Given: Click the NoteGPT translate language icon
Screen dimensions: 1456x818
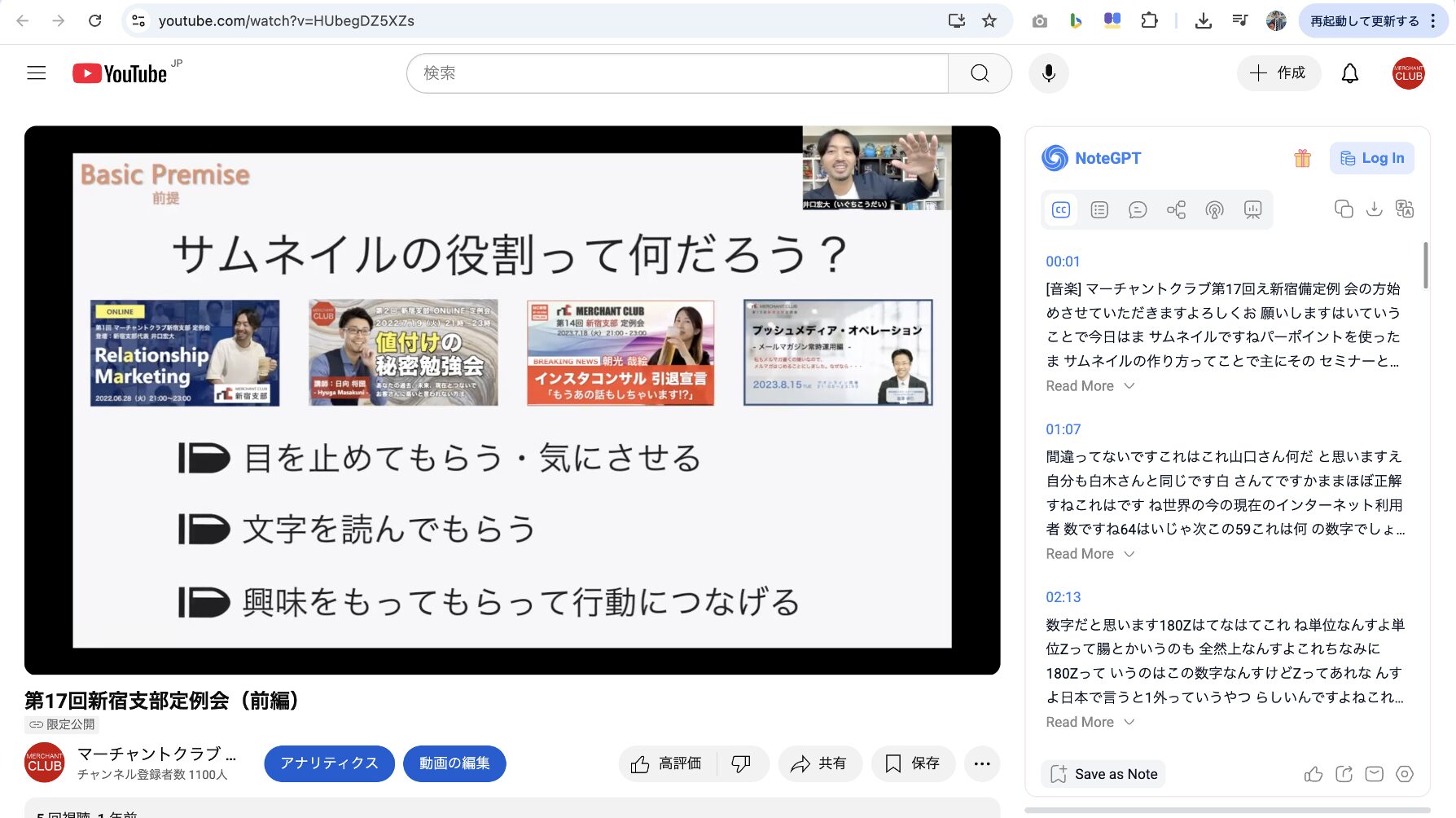Looking at the screenshot, I should [x=1405, y=209].
